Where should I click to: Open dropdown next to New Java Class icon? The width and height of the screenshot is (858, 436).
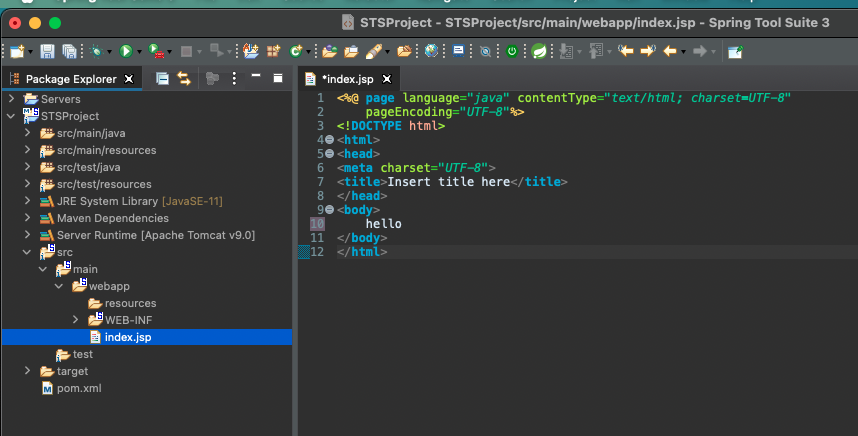point(309,52)
